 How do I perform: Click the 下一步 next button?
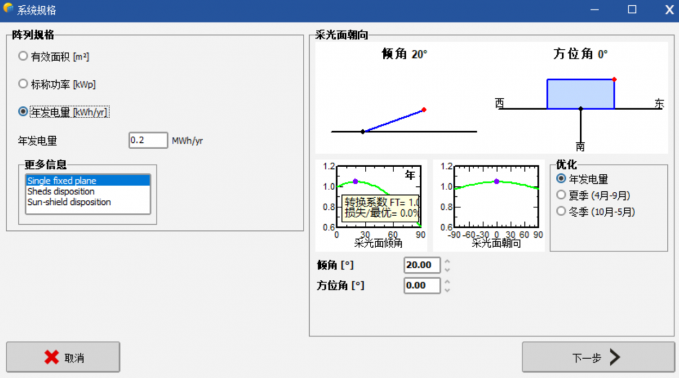pyautogui.click(x=598, y=357)
